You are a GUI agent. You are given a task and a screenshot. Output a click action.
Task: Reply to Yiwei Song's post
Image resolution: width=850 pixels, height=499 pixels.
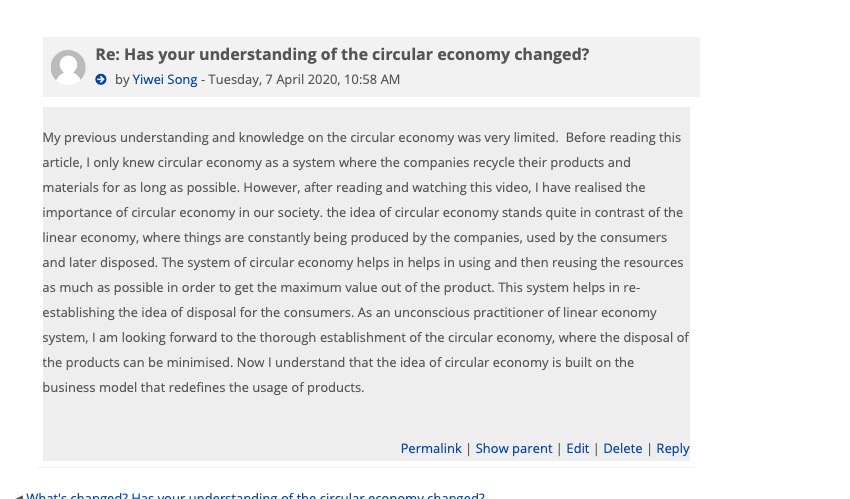pos(673,449)
